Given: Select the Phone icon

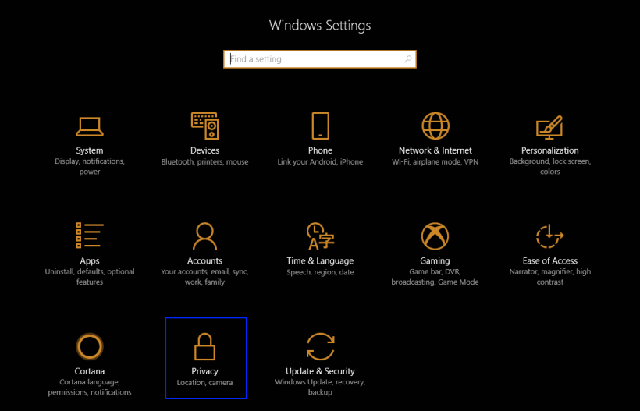Looking at the screenshot, I should tap(320, 126).
